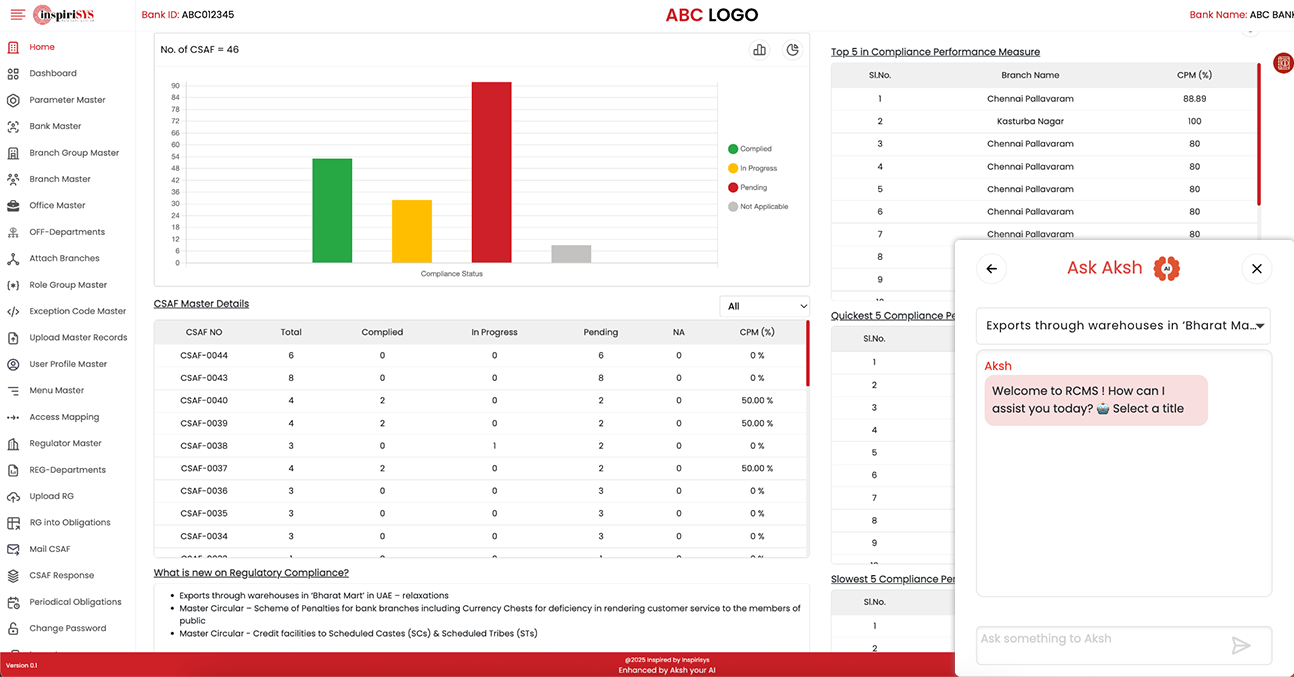Click the Aksh AI flower logo
Screen dimensions: 1294x677
click(1166, 268)
